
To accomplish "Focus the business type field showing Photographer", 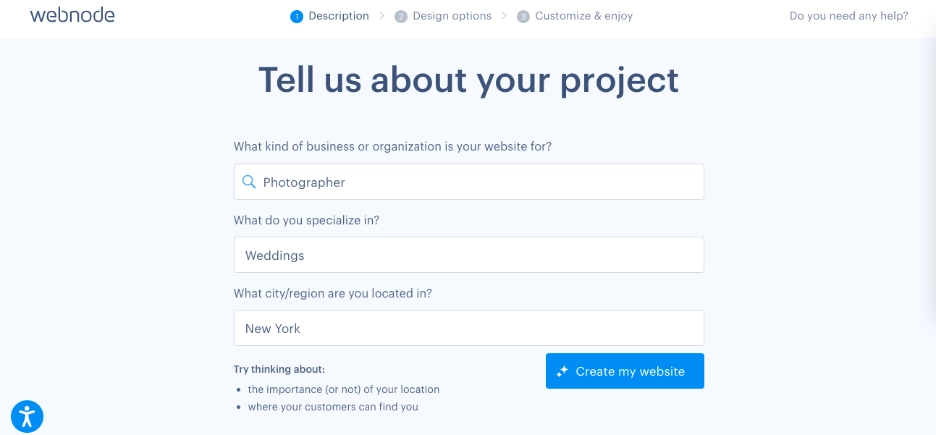I will 480,182.
